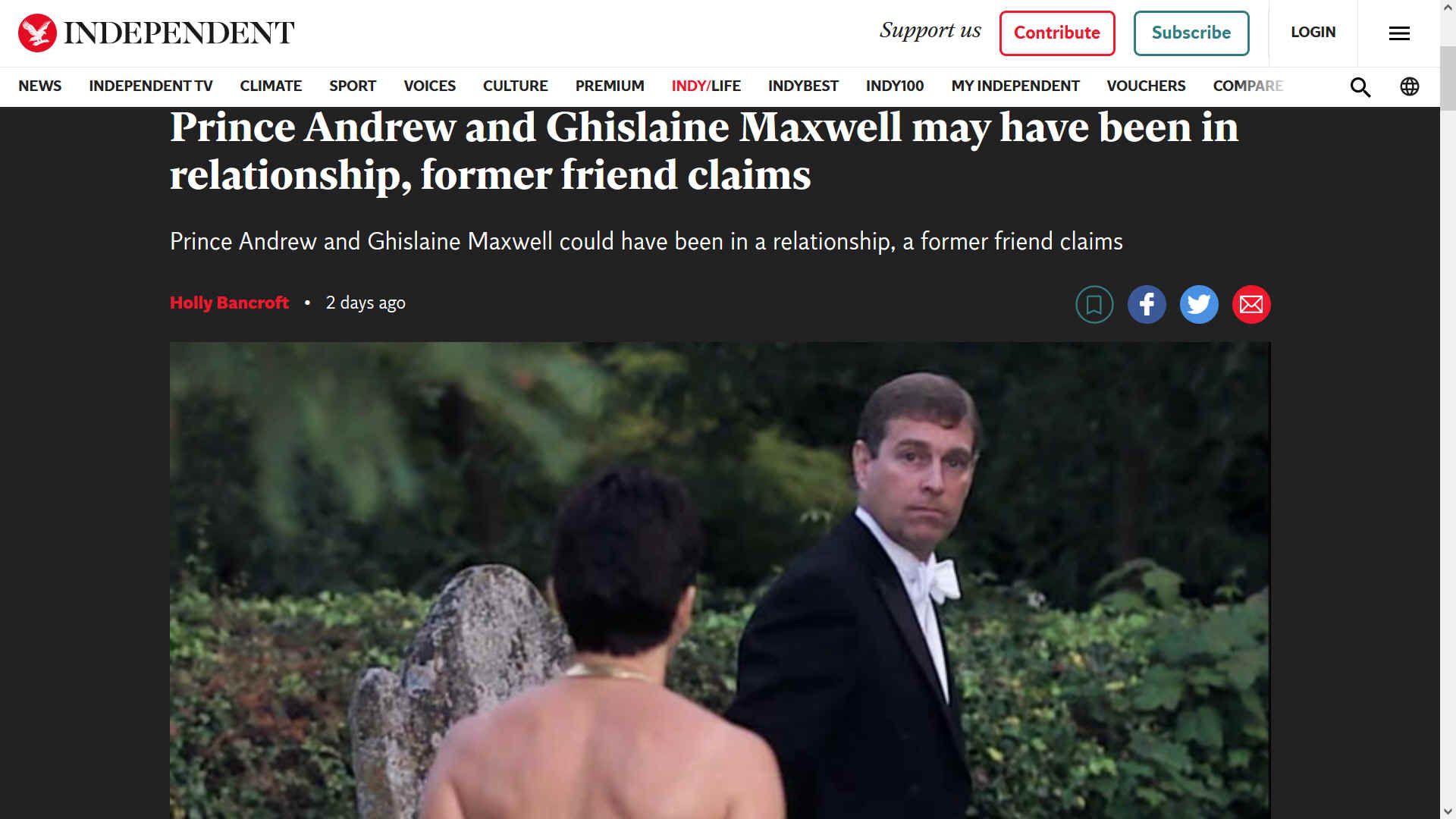This screenshot has height=819, width=1456.
Task: Share article on Facebook
Action: point(1147,305)
